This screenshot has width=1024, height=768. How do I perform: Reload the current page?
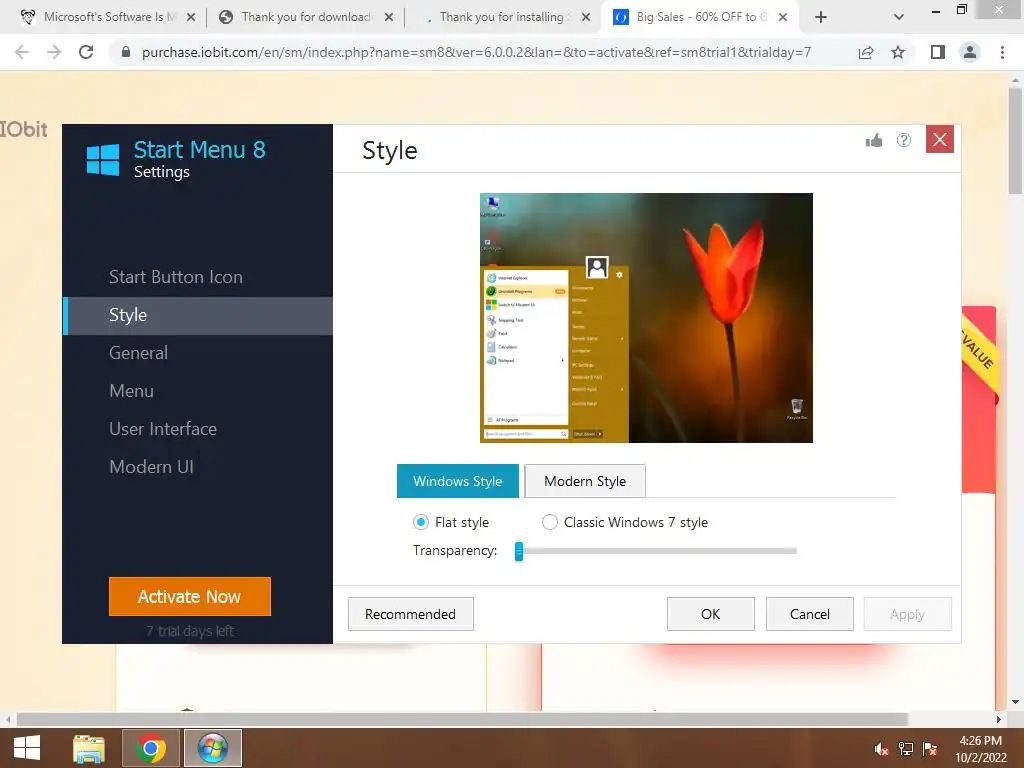tap(86, 52)
